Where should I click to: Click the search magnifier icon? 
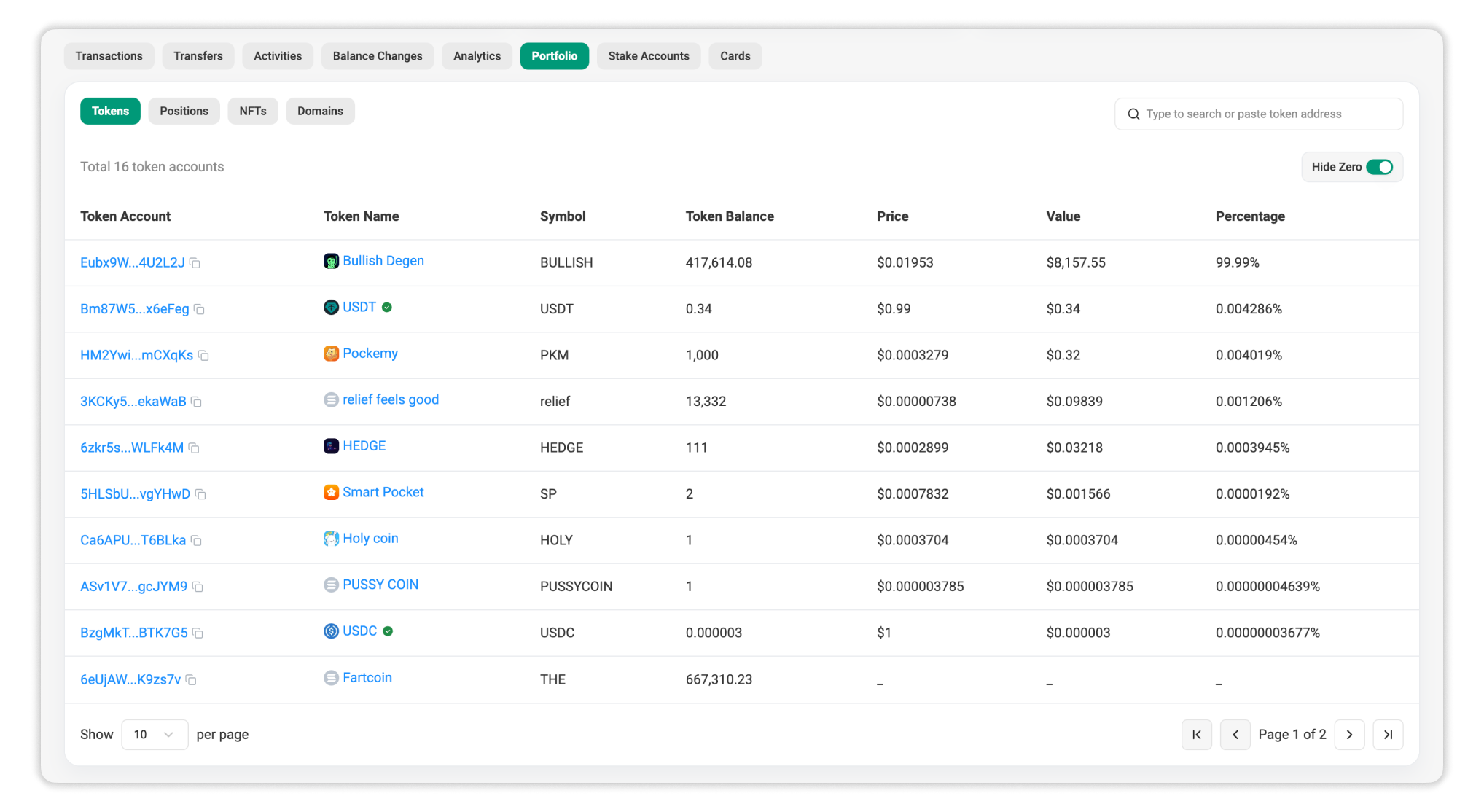[1133, 114]
